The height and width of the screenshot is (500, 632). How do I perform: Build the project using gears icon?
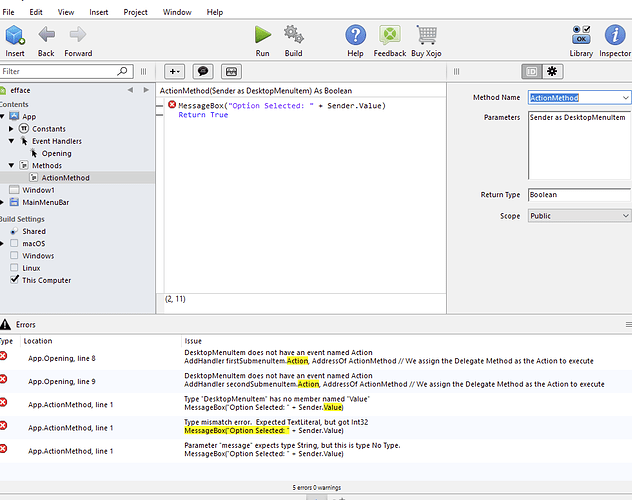[x=293, y=35]
